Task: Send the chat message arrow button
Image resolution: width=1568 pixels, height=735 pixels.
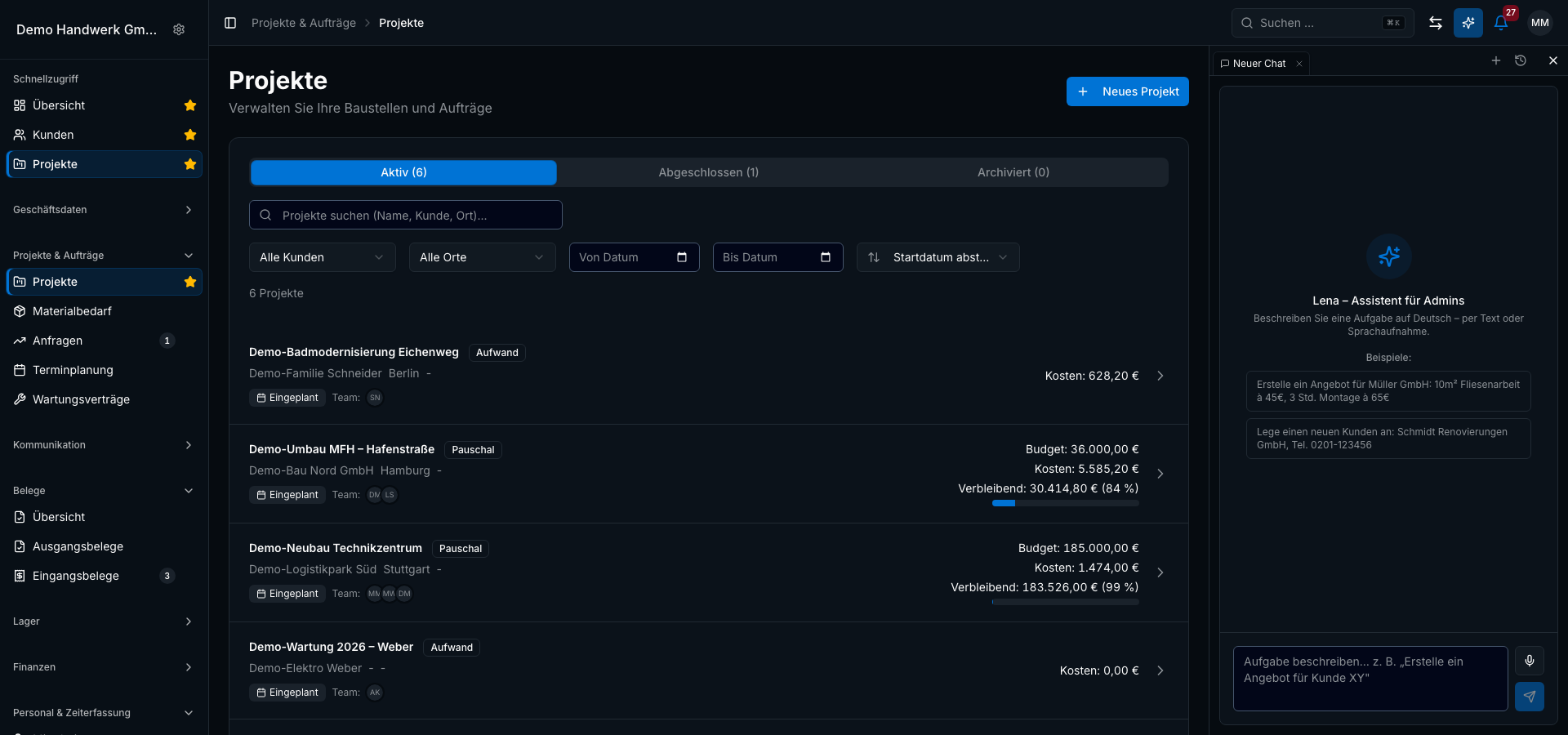Action: coord(1530,697)
